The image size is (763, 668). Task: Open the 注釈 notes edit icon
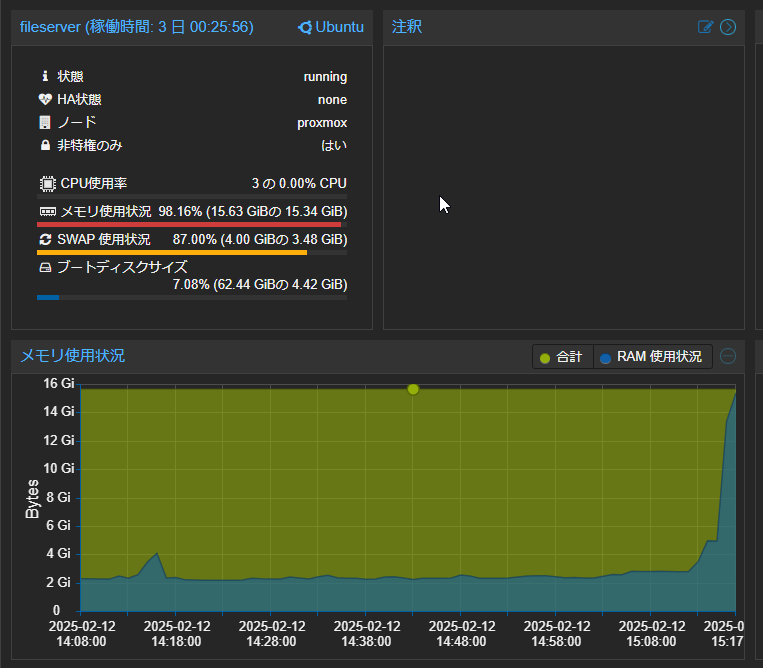tap(706, 27)
